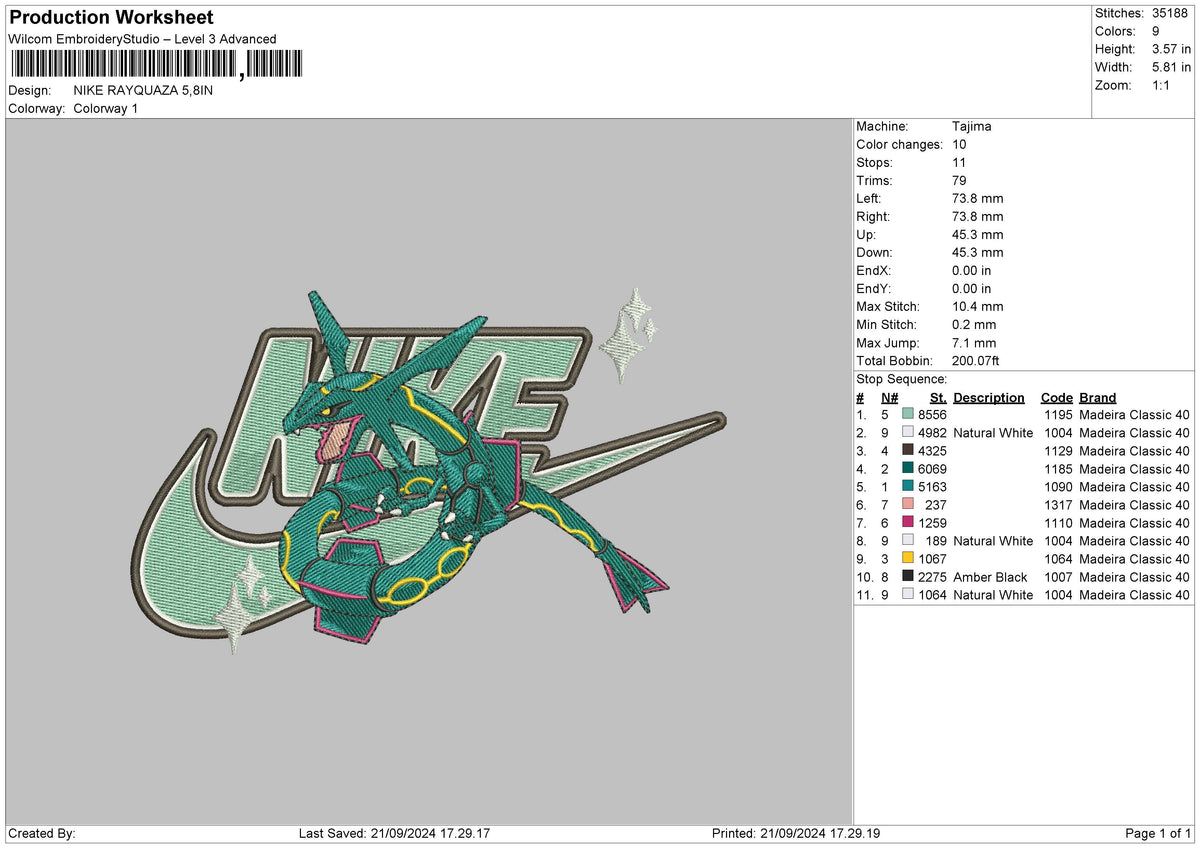Click the barcode under the Wilcom EmbroideryStudio line
This screenshot has height=848, width=1200.
(156, 65)
